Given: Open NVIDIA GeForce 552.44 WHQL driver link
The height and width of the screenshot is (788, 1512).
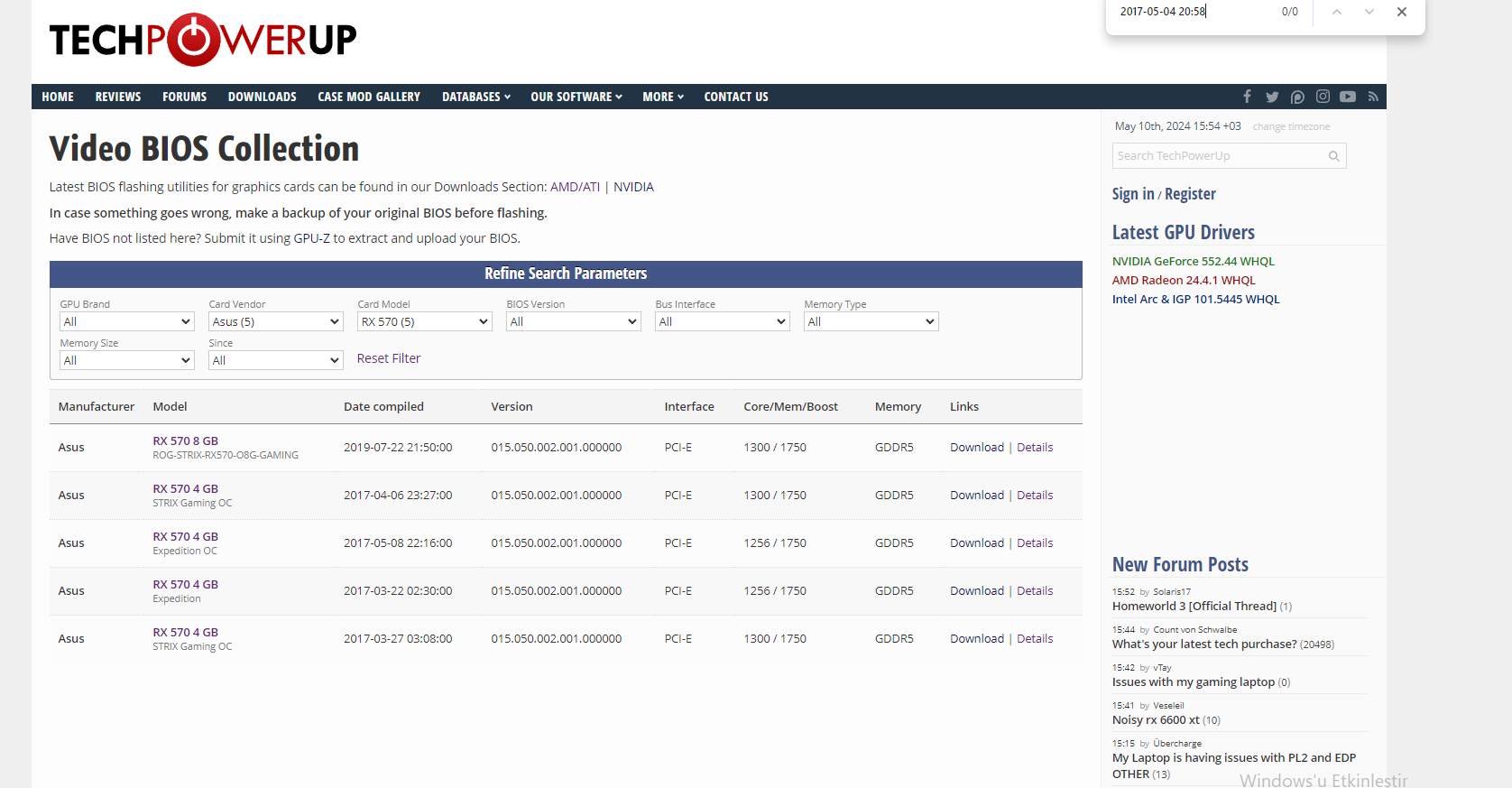Looking at the screenshot, I should pos(1194,261).
